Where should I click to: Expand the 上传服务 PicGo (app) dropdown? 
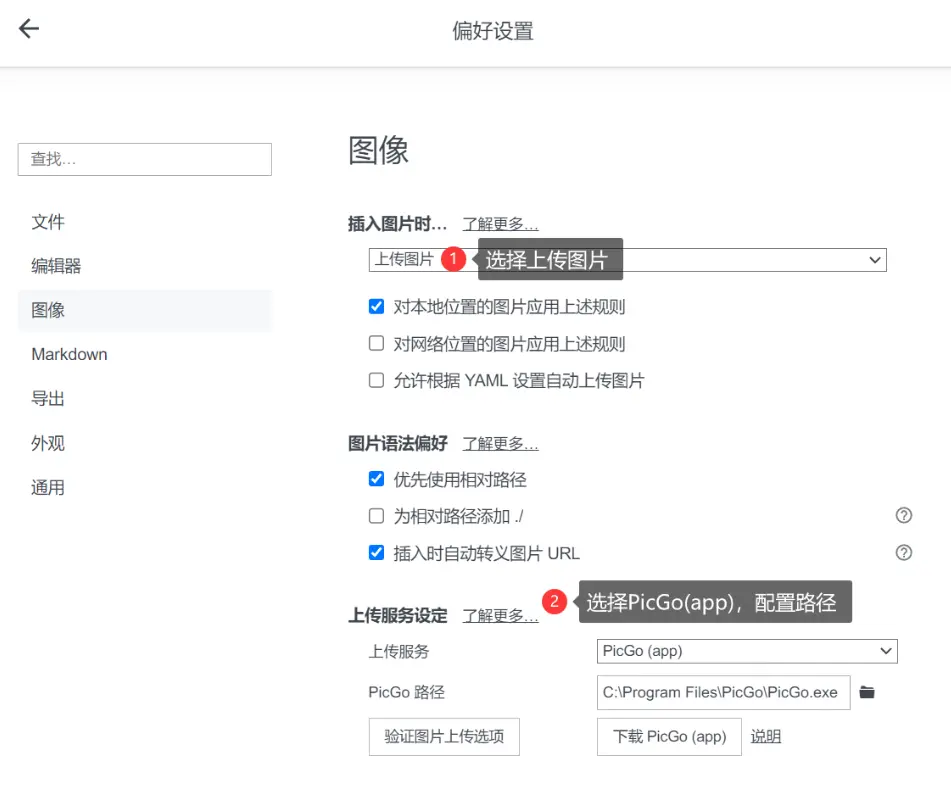pos(746,651)
